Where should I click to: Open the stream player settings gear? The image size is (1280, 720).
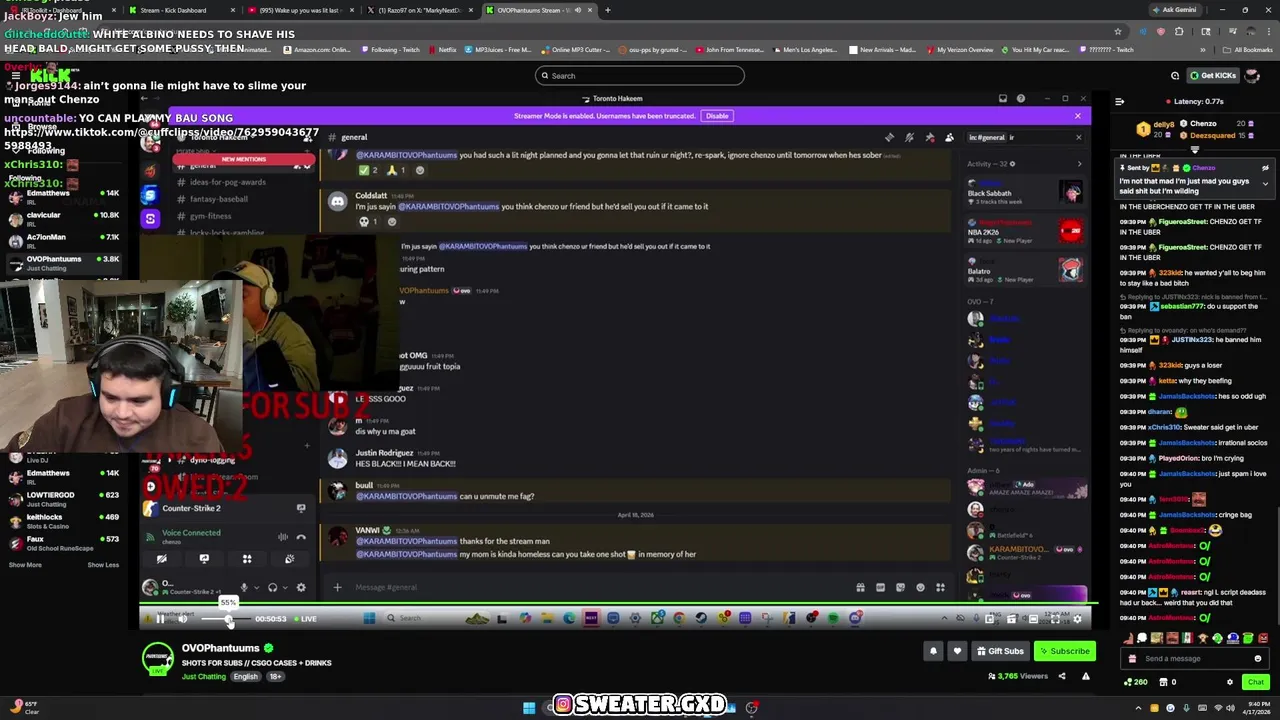tap(1077, 619)
